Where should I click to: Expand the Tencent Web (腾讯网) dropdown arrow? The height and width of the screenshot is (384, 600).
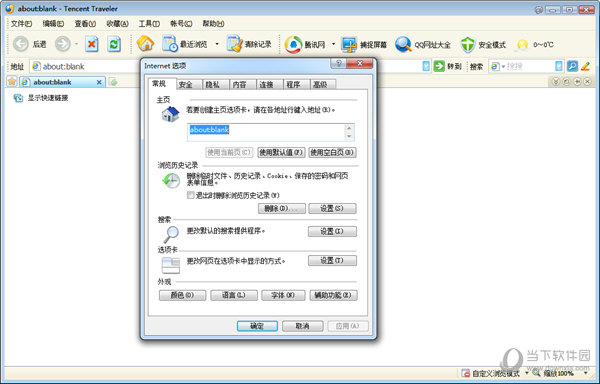point(333,44)
